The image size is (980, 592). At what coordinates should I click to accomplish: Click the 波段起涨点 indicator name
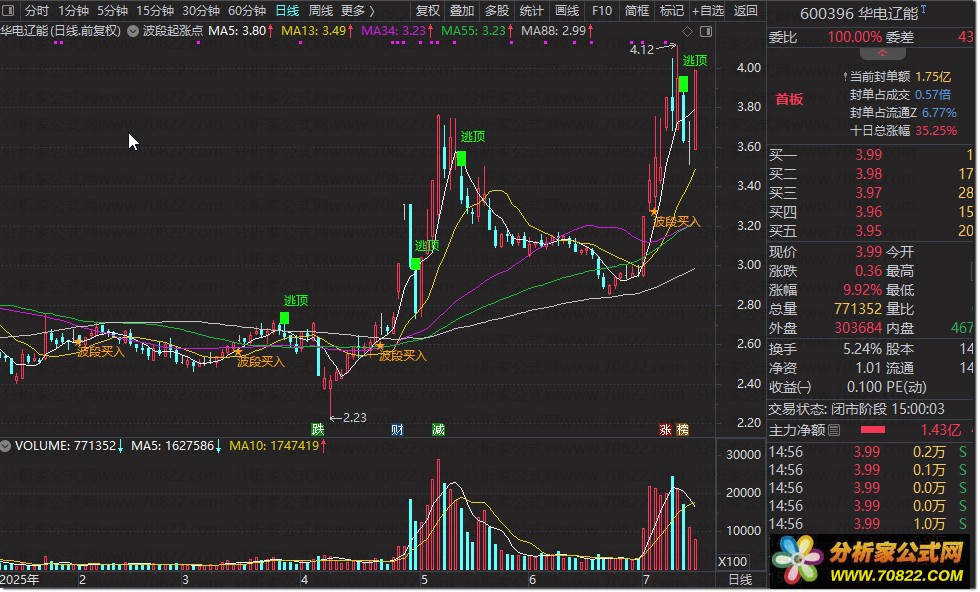pos(172,31)
